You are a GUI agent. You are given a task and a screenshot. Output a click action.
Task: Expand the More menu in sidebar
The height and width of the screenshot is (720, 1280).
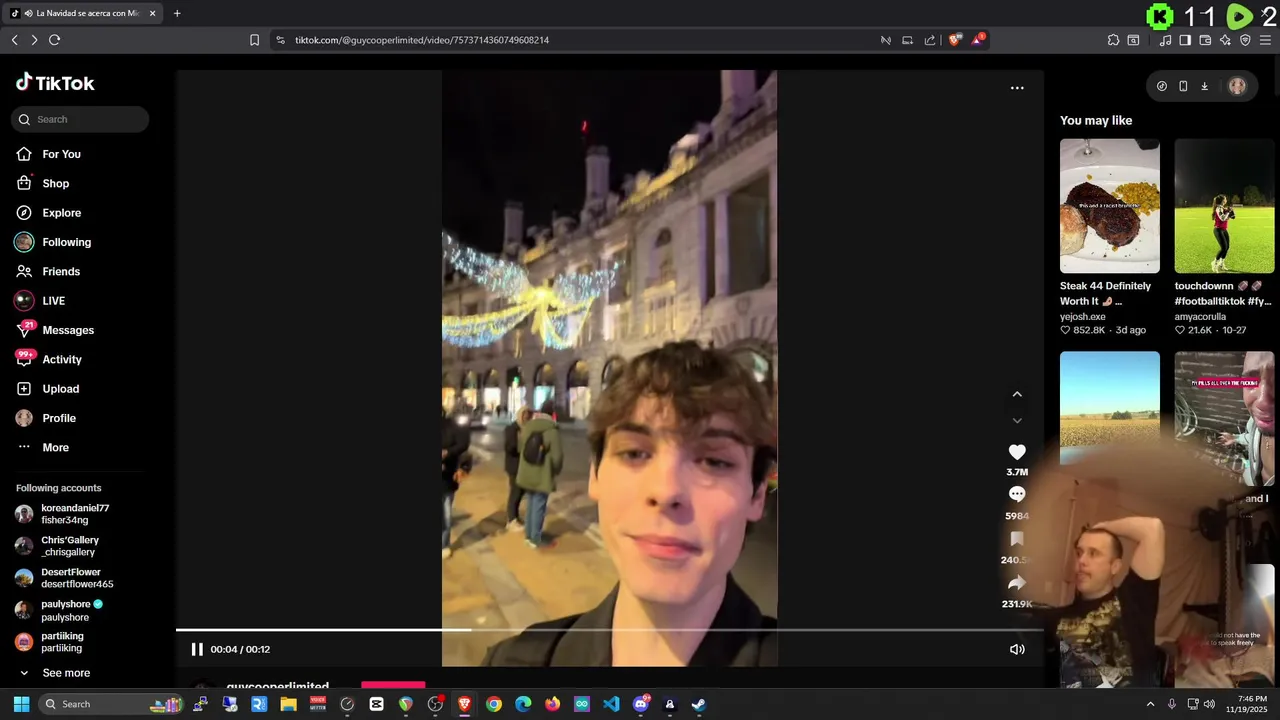point(55,447)
